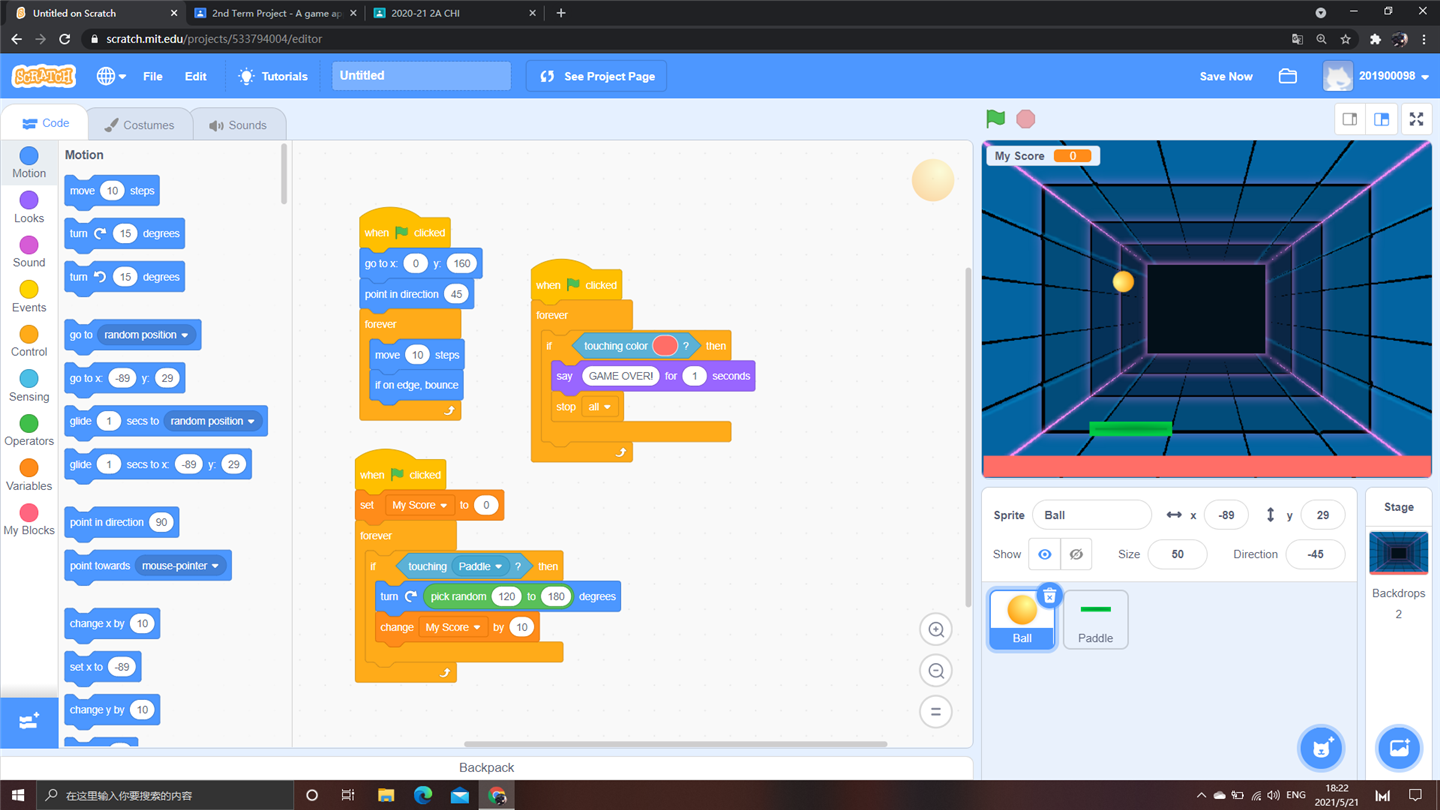Pick the touching color red swatch
1440x810 pixels.
click(x=665, y=346)
